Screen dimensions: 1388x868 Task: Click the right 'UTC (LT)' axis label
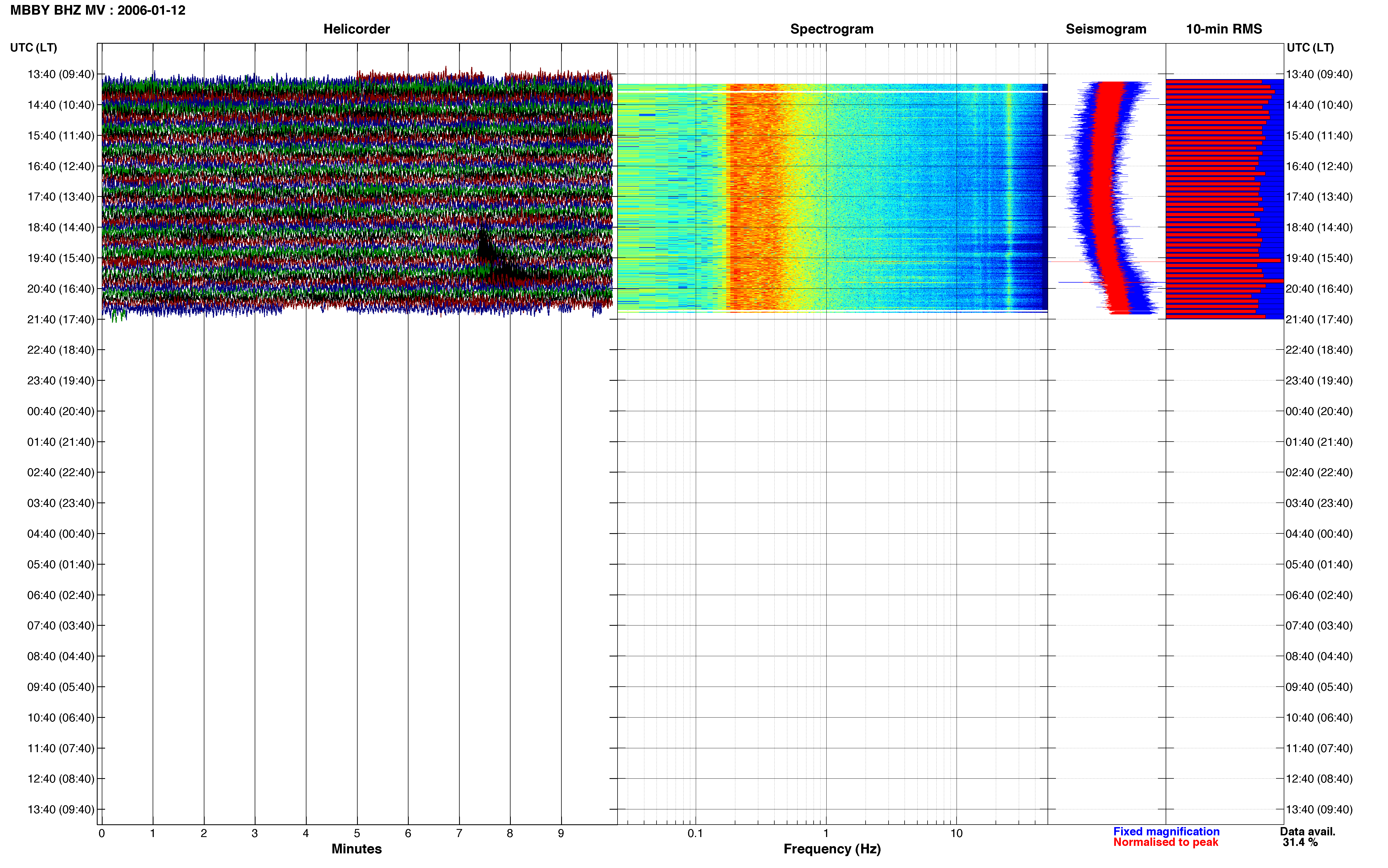[1310, 48]
